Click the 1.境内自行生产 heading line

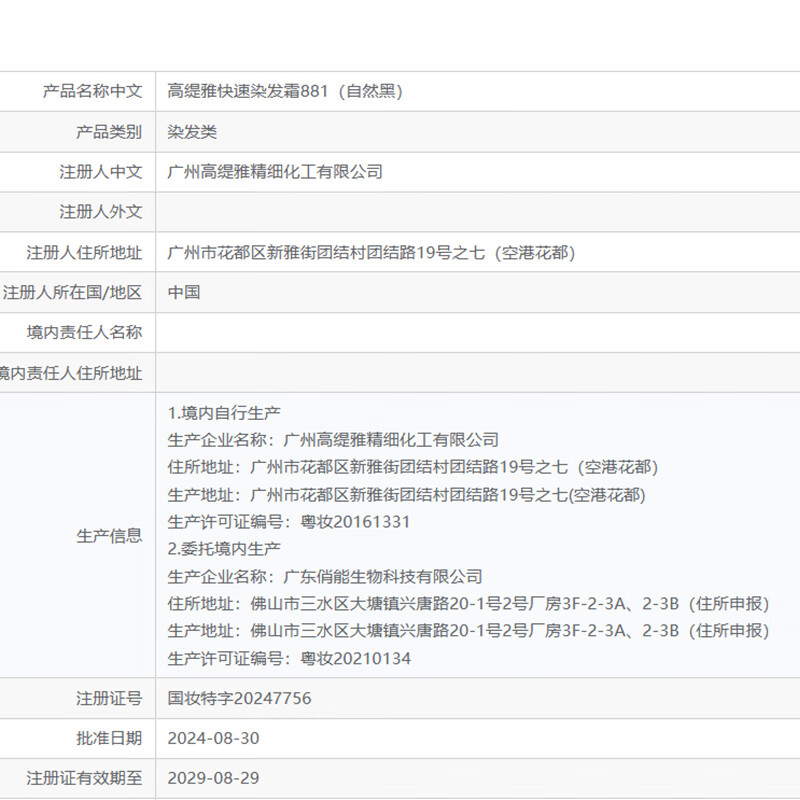(224, 412)
